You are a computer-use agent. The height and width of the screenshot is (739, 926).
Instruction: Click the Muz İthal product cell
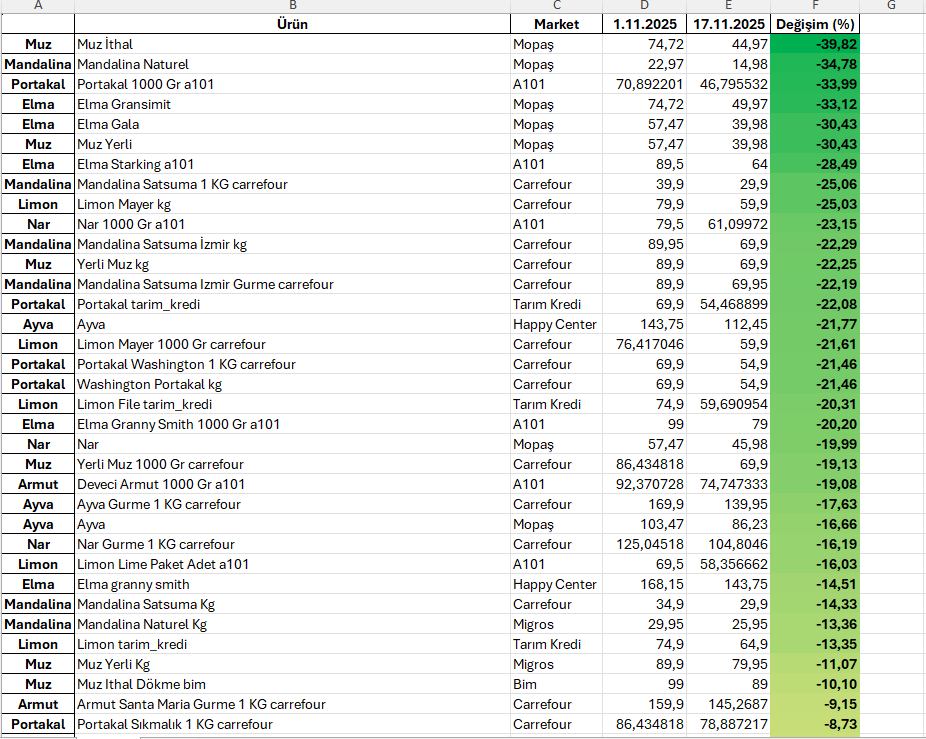tap(292, 44)
